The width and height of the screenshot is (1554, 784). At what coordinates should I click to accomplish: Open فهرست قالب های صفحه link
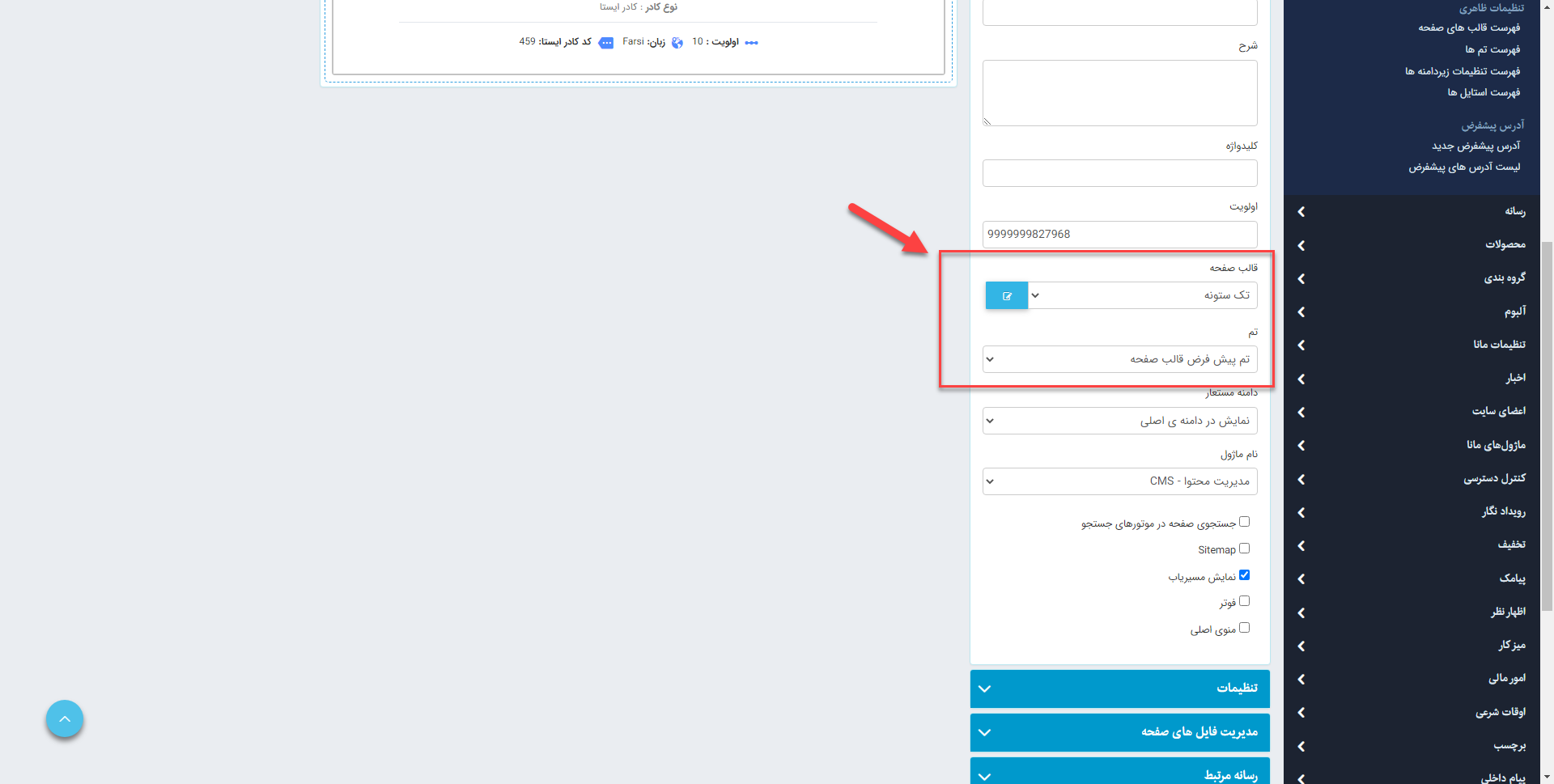(x=1468, y=28)
